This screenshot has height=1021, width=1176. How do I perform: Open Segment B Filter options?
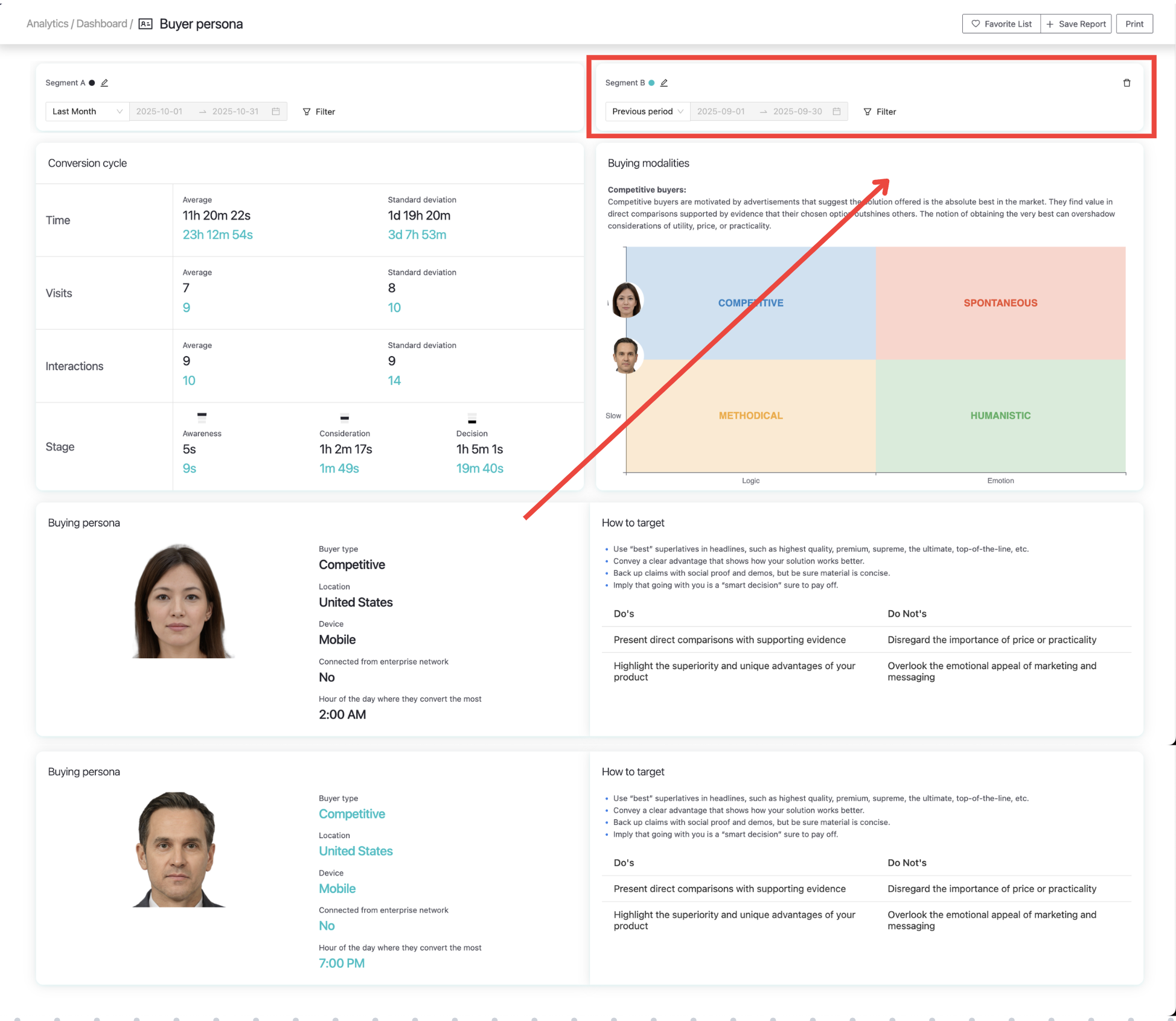[x=880, y=112]
